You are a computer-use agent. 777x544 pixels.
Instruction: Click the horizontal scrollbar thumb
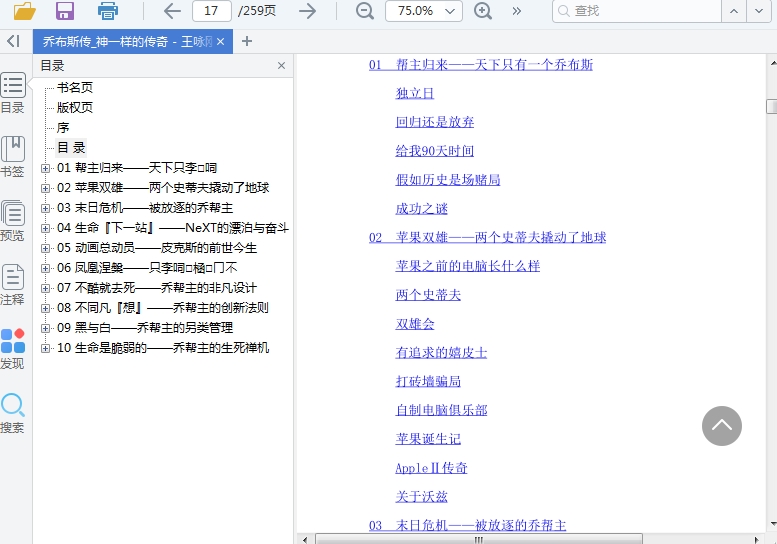coord(479,539)
